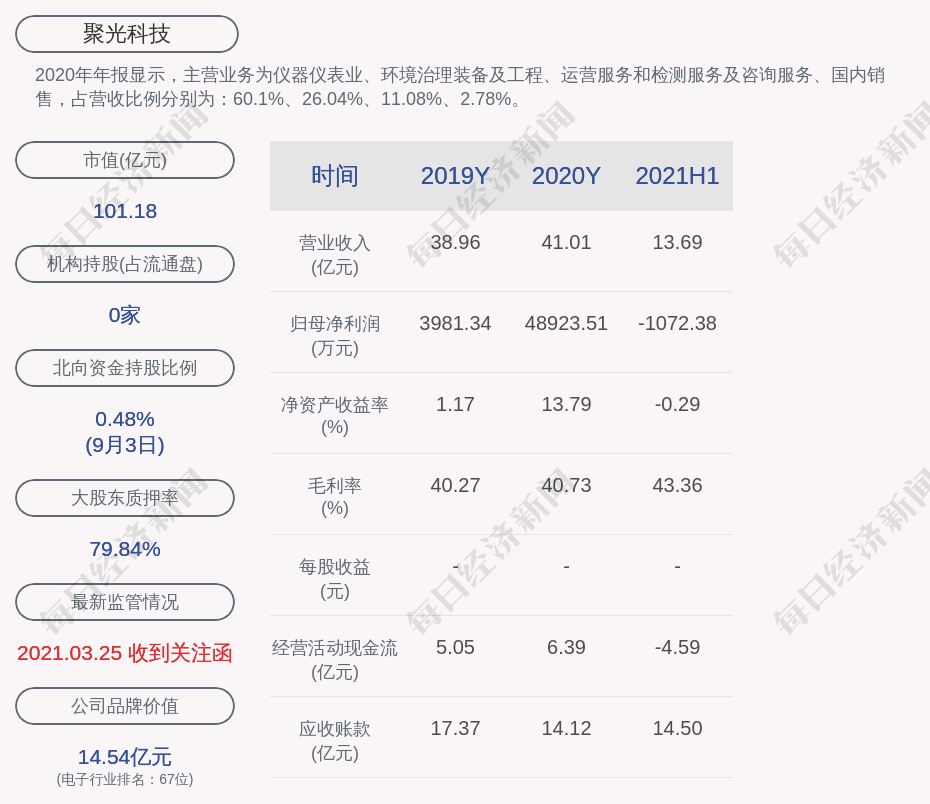The image size is (930, 804).
Task: Click the 应收账款(亿元) row label
Action: [x=335, y=741]
